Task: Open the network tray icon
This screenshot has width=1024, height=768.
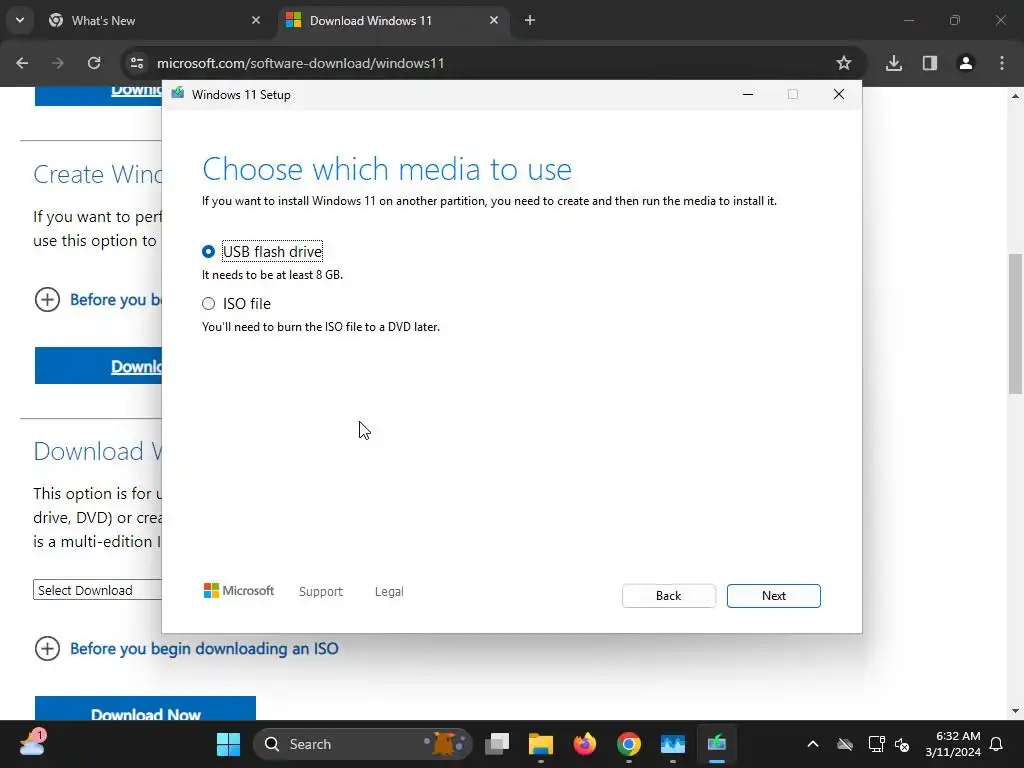Action: (876, 744)
